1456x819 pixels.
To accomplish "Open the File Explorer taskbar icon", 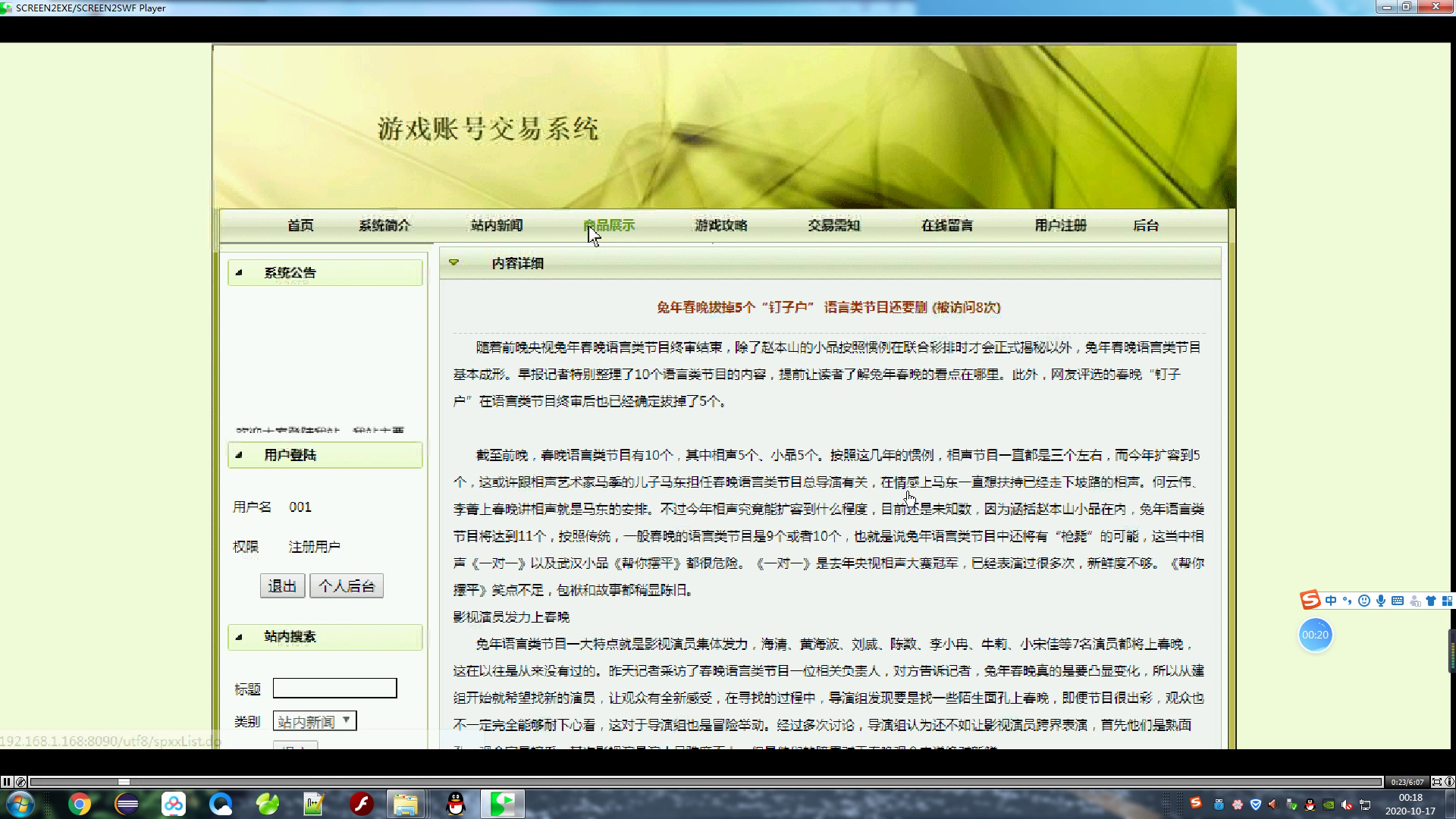I will click(406, 804).
